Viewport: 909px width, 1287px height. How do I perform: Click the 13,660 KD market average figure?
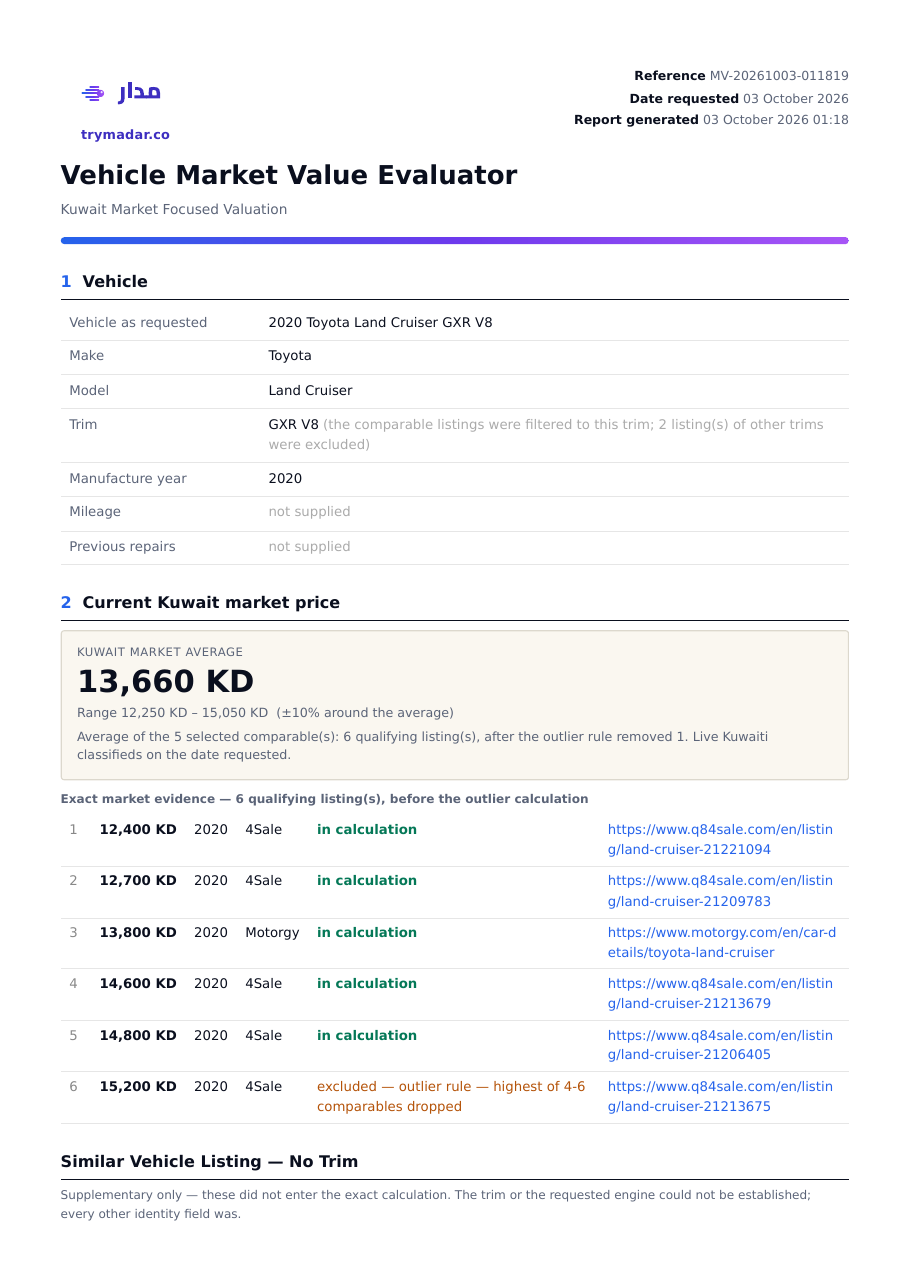point(166,682)
